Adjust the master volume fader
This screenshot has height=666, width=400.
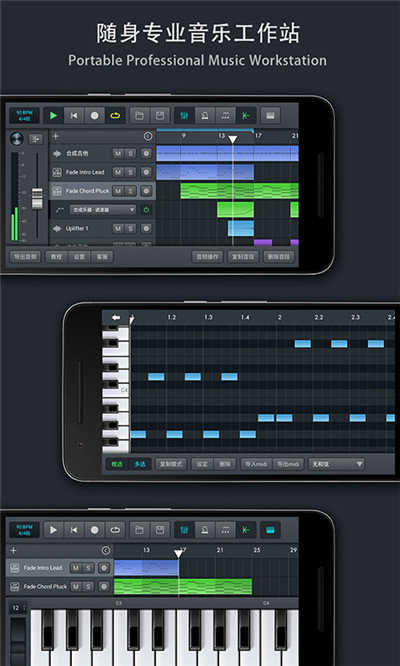(37, 198)
